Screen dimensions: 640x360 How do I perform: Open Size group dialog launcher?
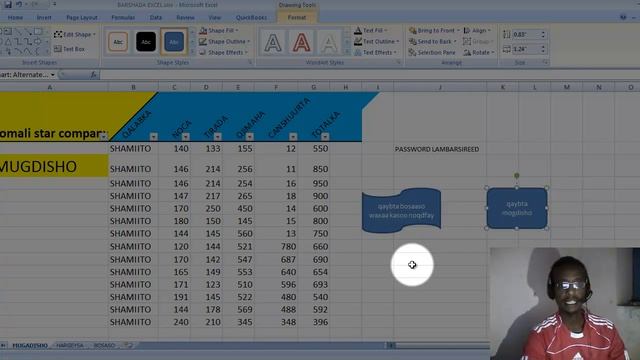tap(545, 62)
